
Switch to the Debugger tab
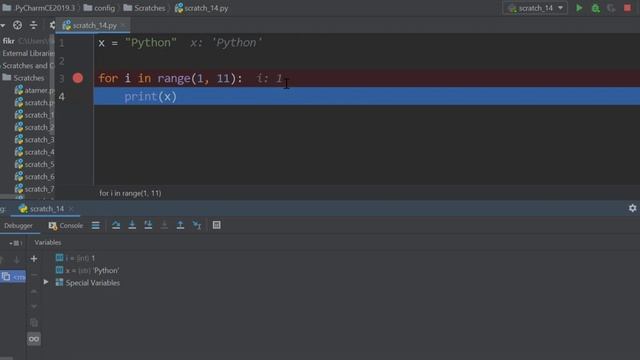point(18,225)
